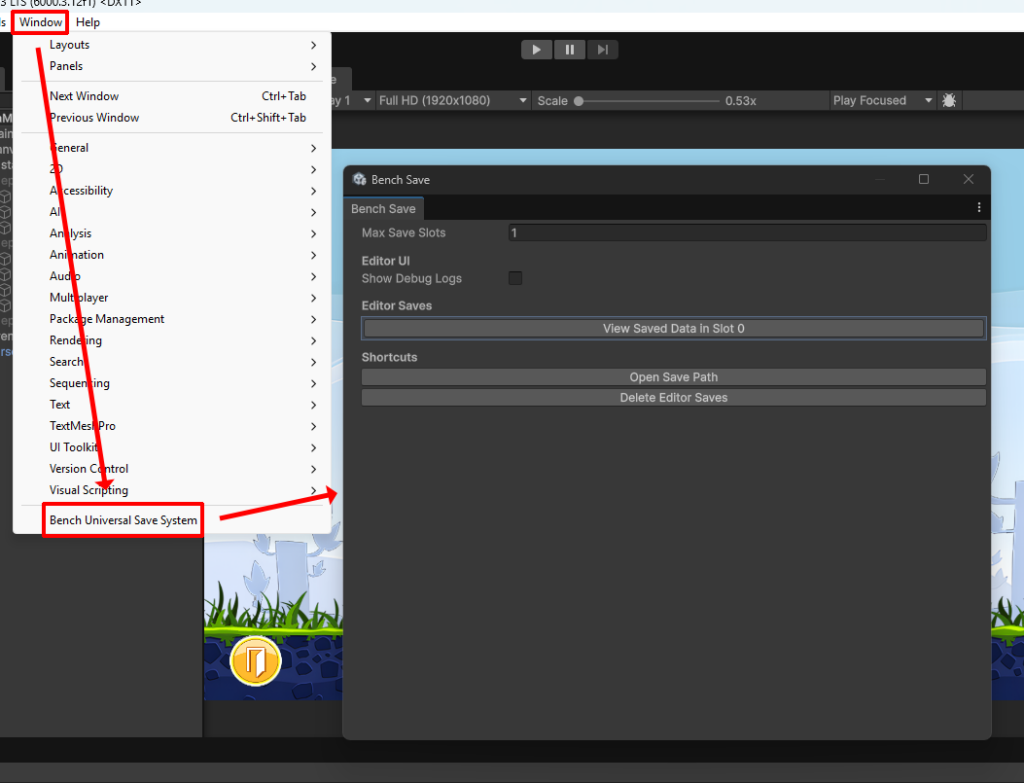Expand the Text submenu
The height and width of the screenshot is (783, 1024).
click(x=172, y=405)
